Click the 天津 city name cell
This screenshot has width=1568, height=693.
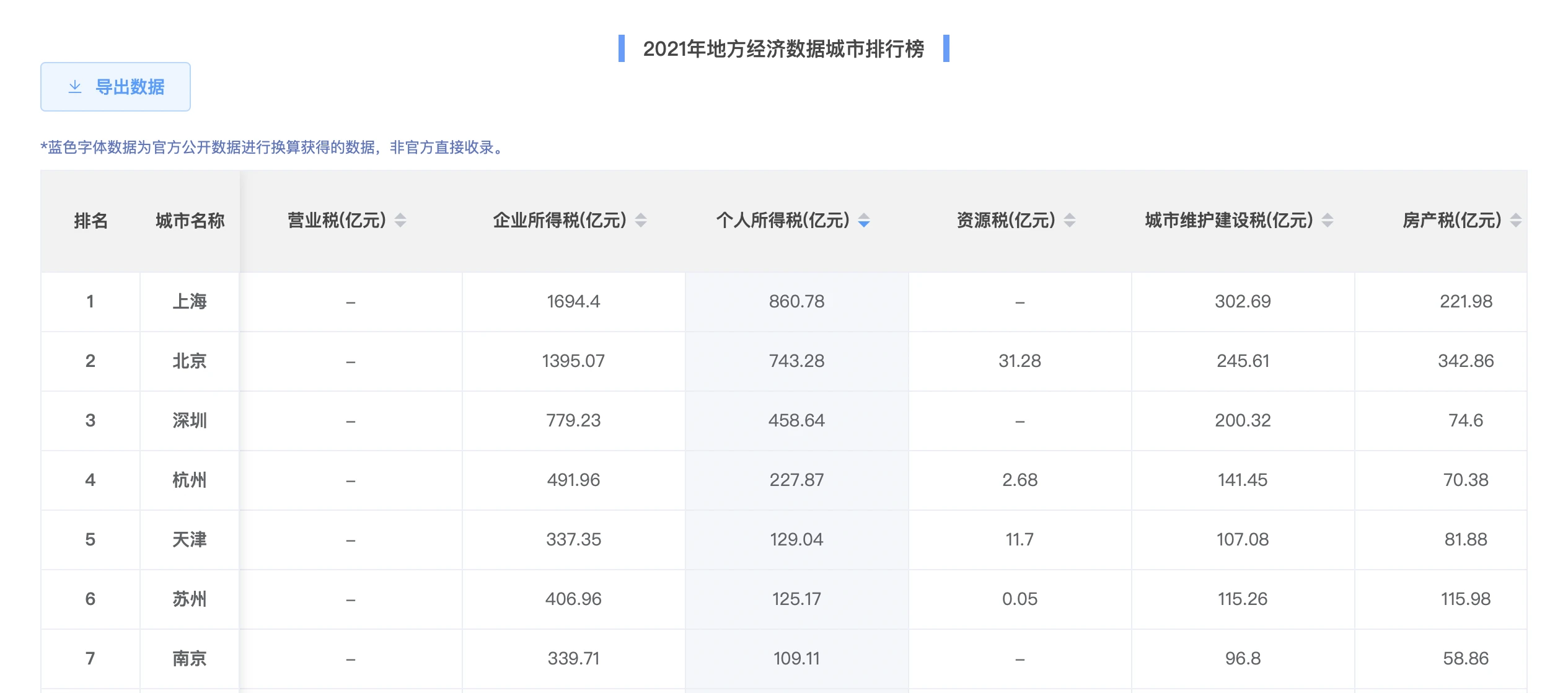[x=190, y=540]
